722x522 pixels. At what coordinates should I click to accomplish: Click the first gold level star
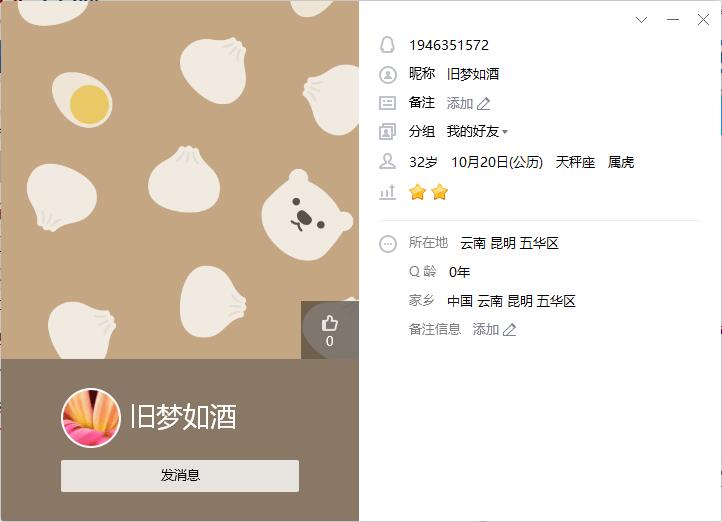417,192
